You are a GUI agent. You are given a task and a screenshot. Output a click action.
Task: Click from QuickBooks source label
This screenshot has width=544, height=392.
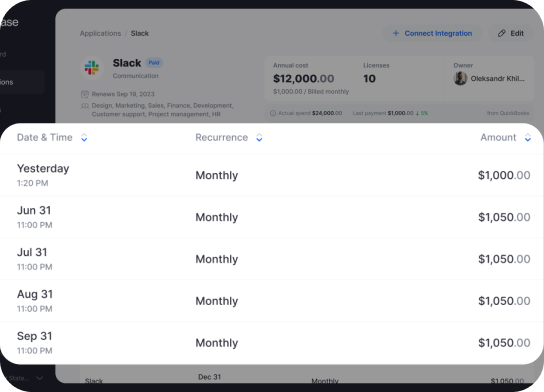(508, 113)
